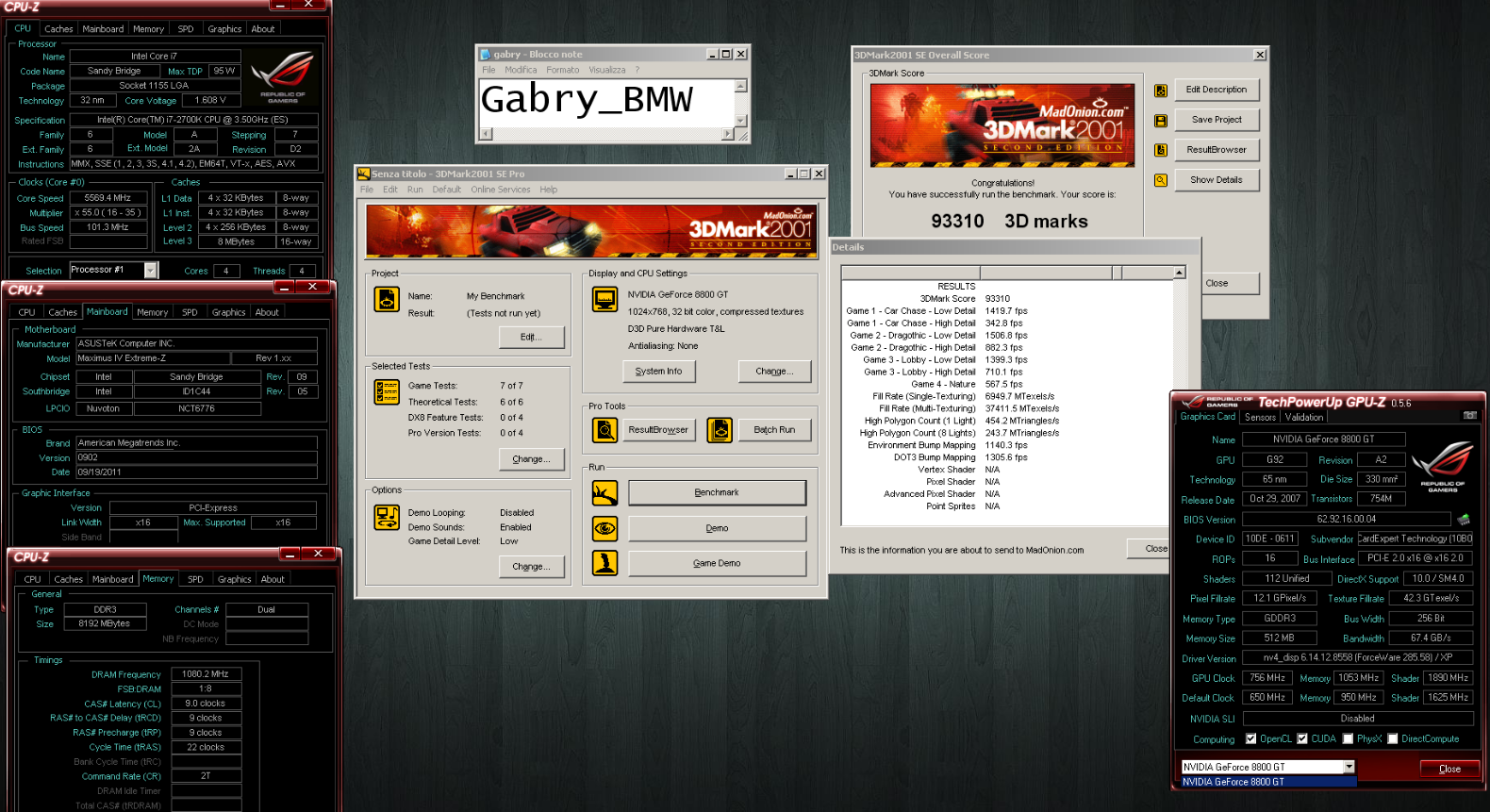Click the BIOS save chip icon in GPU-Z

[1464, 519]
